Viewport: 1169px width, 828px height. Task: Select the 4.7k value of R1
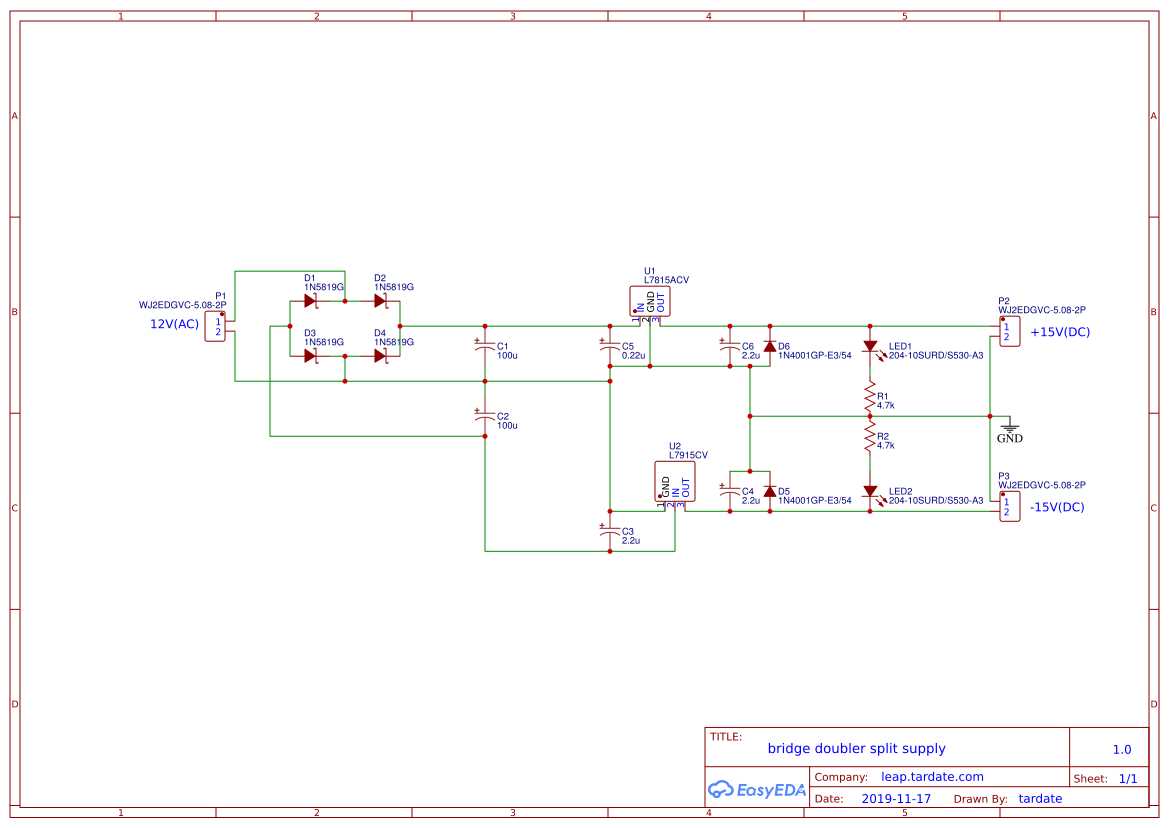(885, 406)
